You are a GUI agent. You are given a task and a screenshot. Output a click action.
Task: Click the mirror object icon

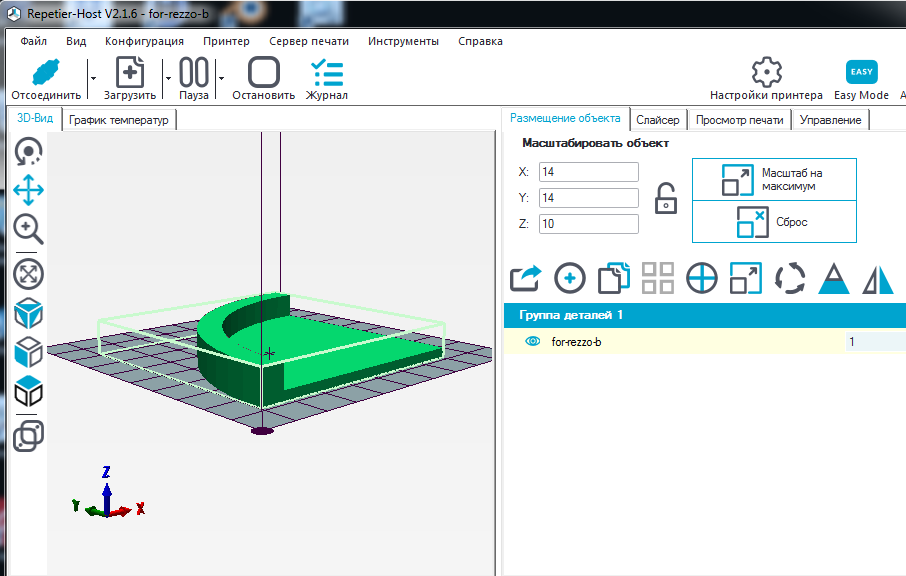tap(878, 278)
